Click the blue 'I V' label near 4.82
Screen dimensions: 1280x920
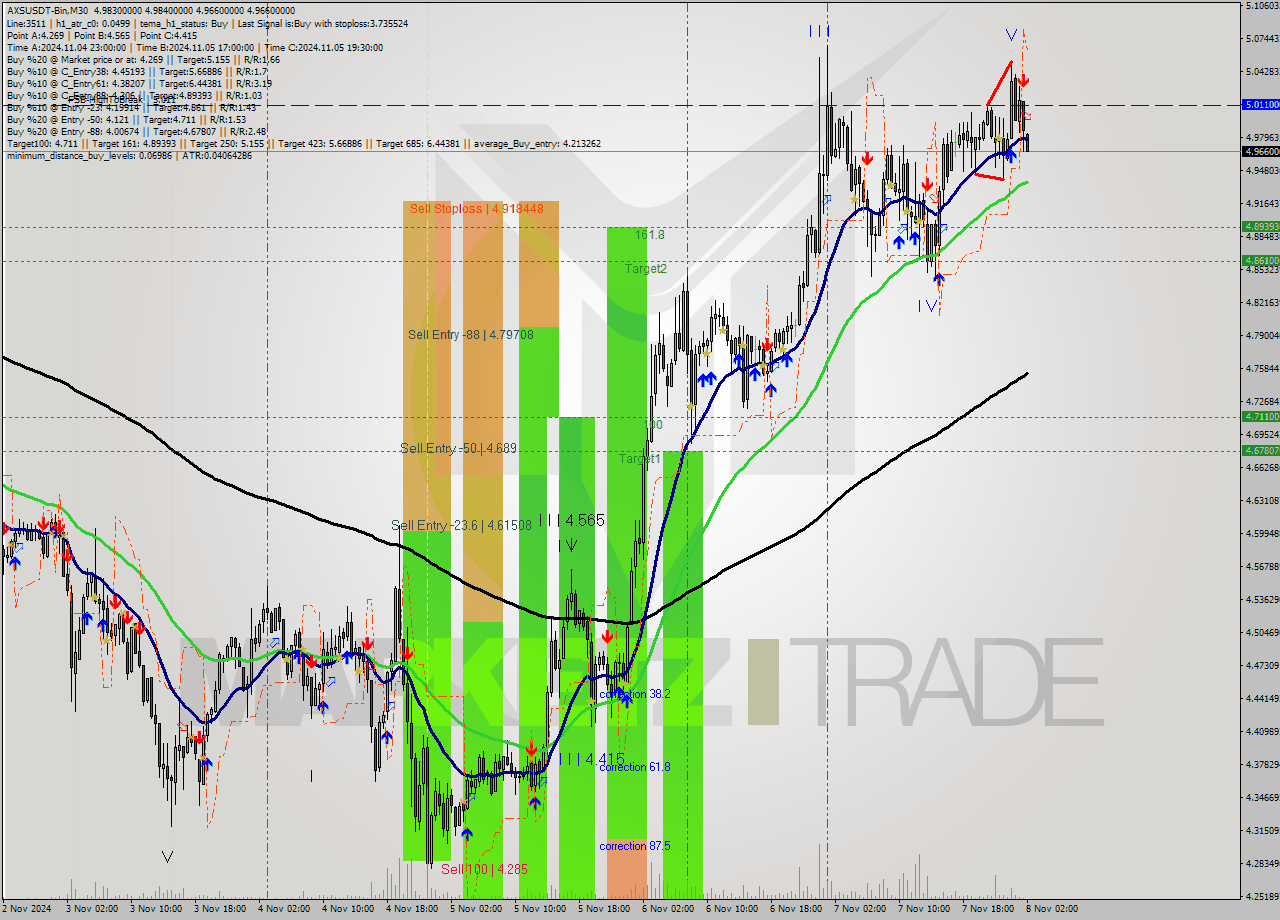[x=929, y=306]
